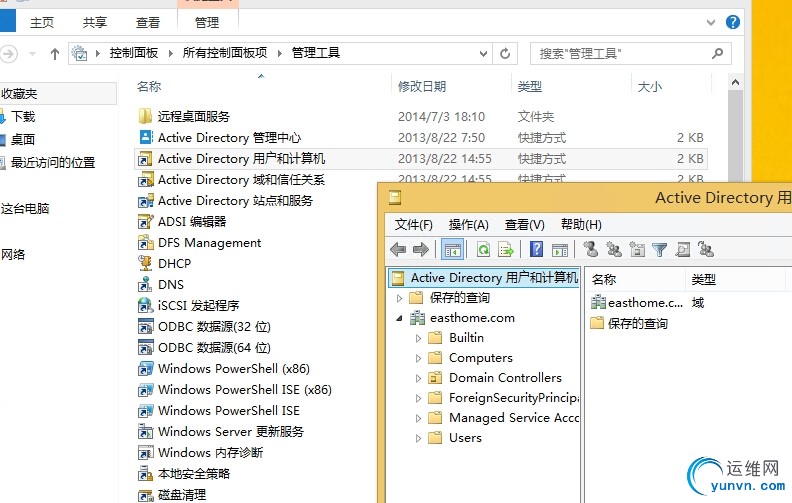The width and height of the screenshot is (792, 503).
Task: Select the ADSI 编辑器 shortcut
Action: (x=192, y=222)
